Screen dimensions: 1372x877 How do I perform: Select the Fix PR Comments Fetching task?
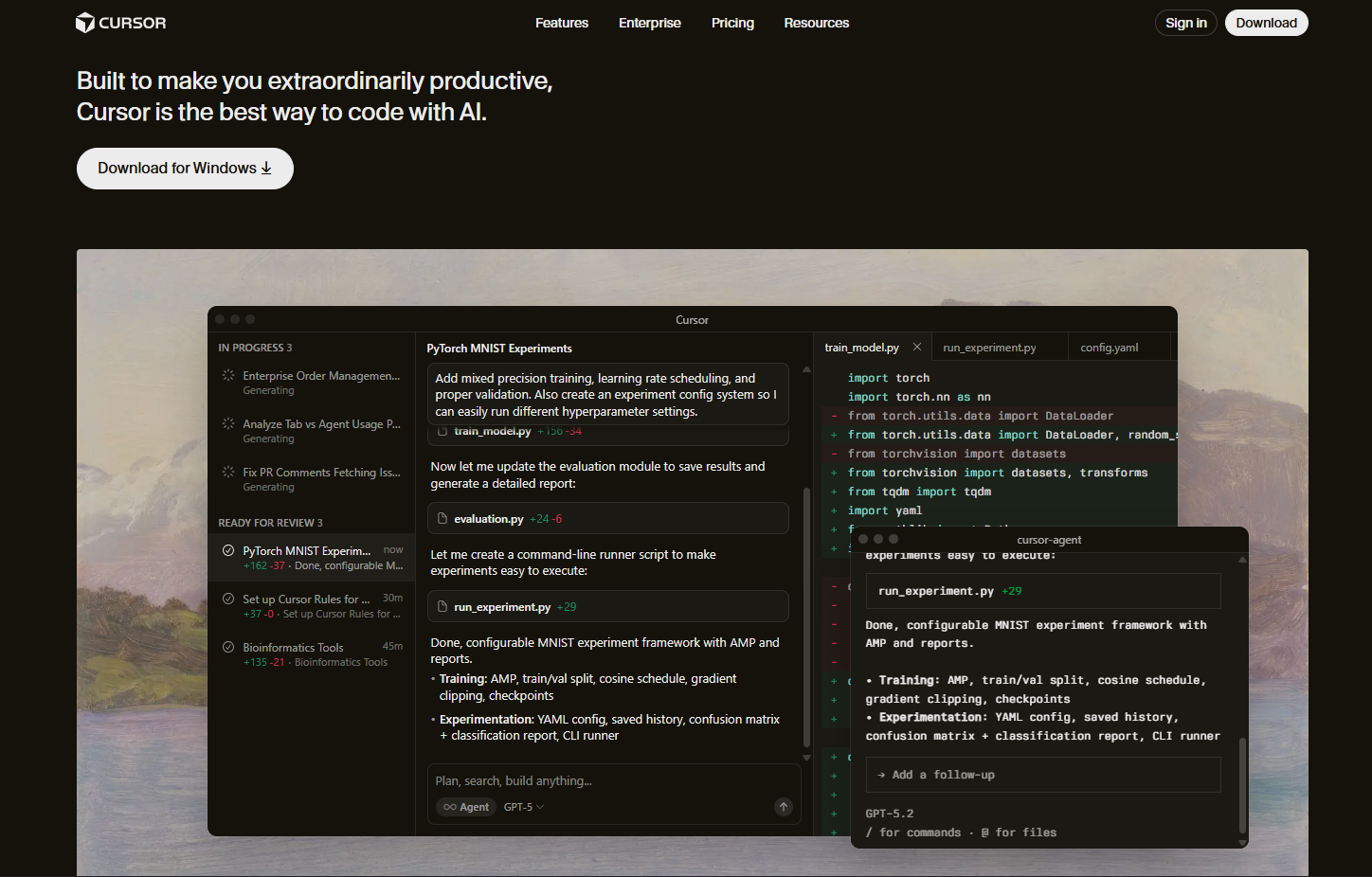(x=311, y=479)
